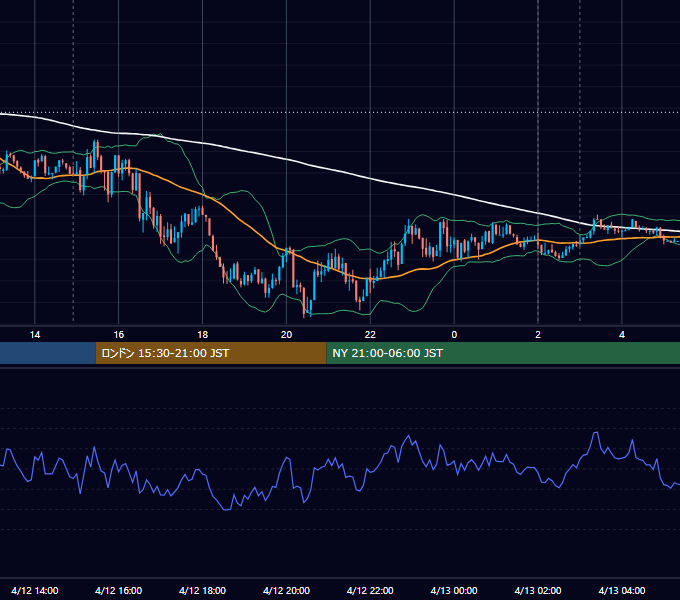Click the London session band '15:30-21:00 JST'
Viewport: 680px width, 600px height.
point(211,353)
